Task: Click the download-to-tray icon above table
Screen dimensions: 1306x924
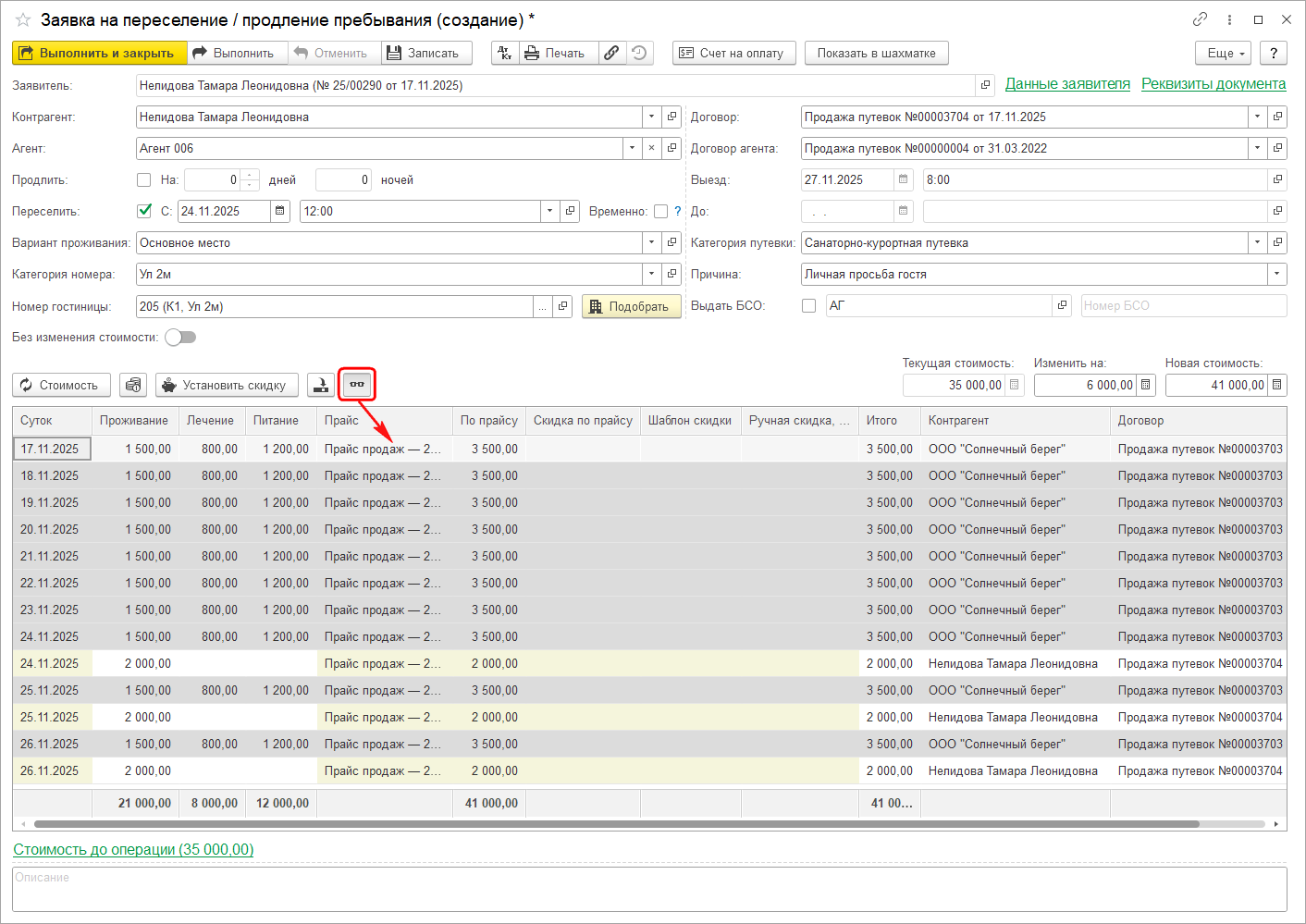Action: (x=321, y=385)
